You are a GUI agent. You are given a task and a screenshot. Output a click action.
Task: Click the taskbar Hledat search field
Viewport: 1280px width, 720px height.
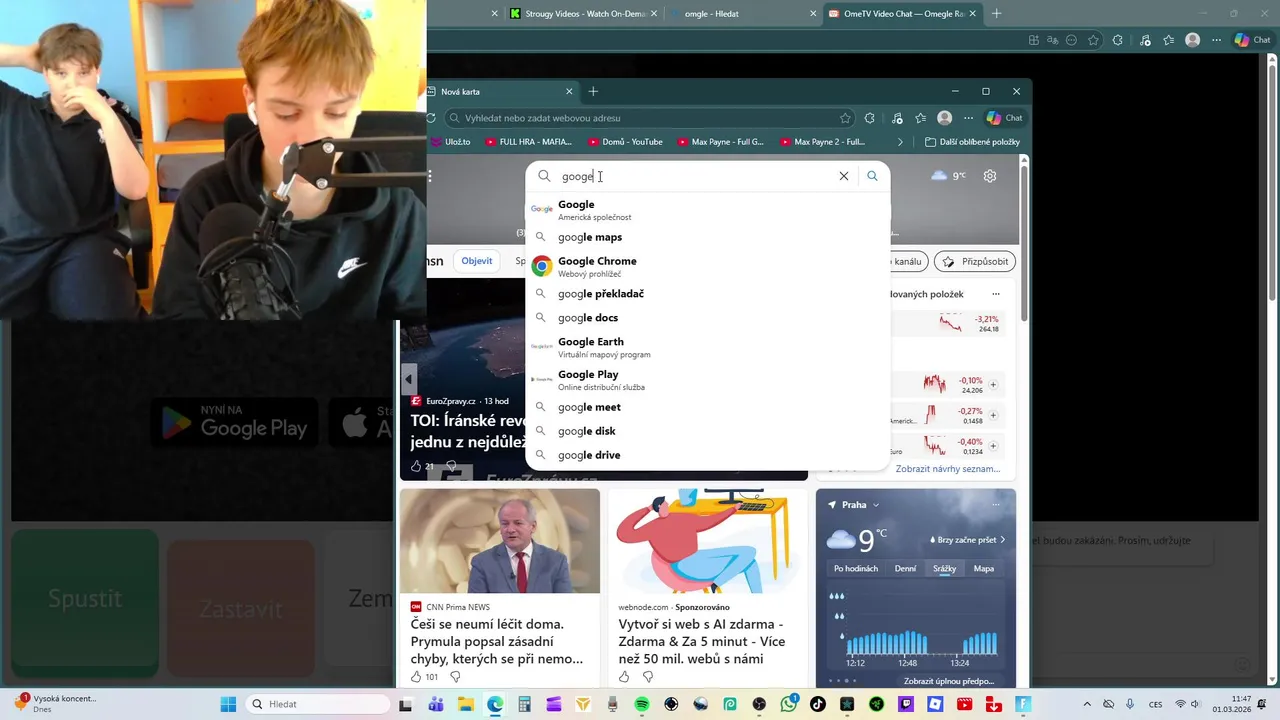(x=318, y=704)
